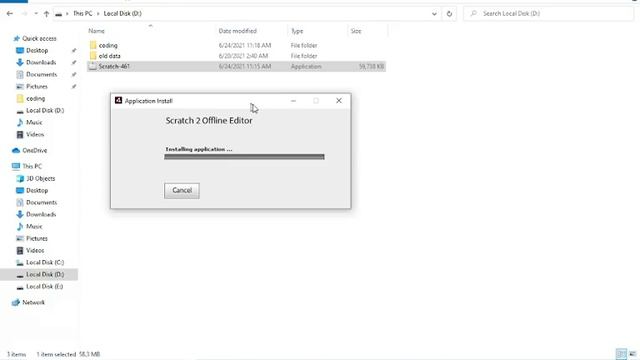Open pinned Documents under Quick access
This screenshot has height=360, width=640.
[41, 75]
